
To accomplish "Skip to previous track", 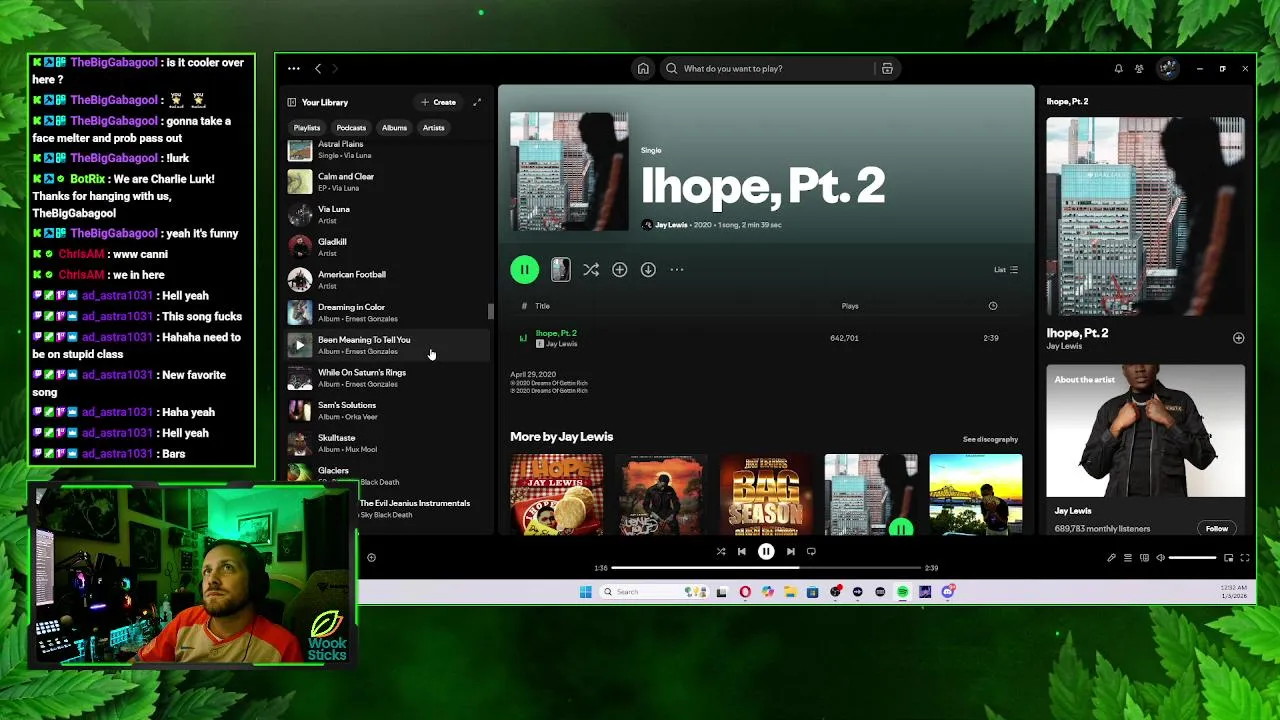I will (741, 551).
